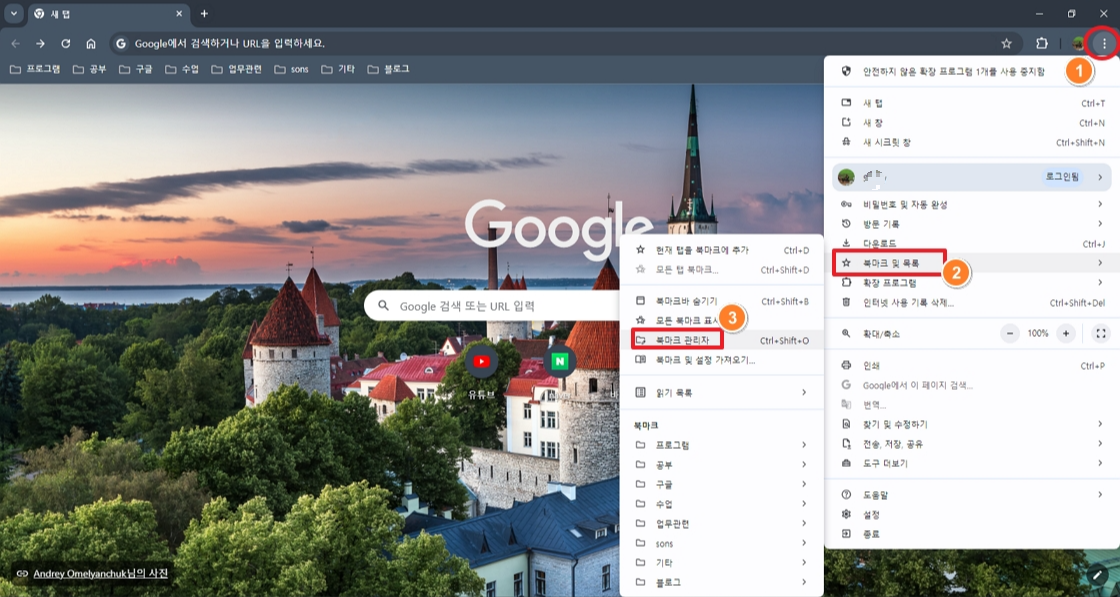Open the green Naver shortcut icon

point(560,361)
